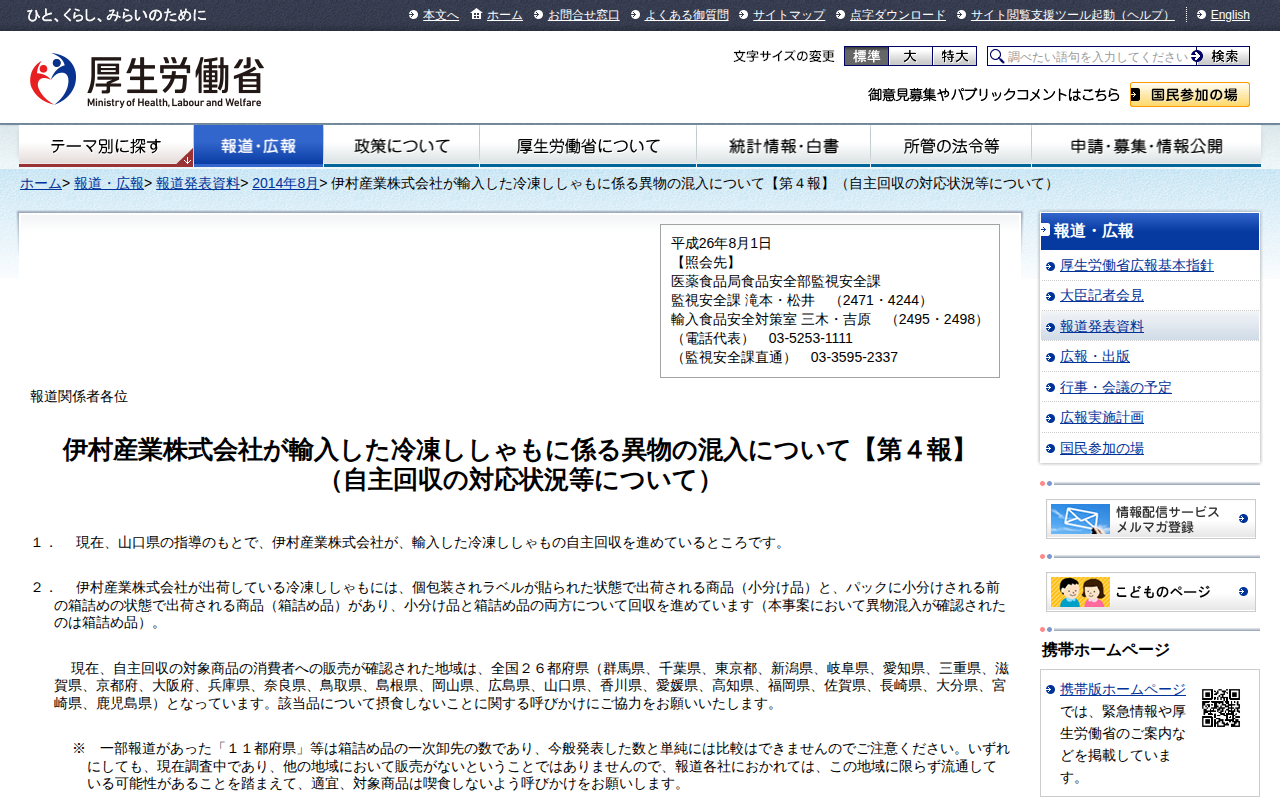The image size is (1280, 800).
Task: Click the 厚生労働省 ministry logo
Action: click(x=147, y=80)
